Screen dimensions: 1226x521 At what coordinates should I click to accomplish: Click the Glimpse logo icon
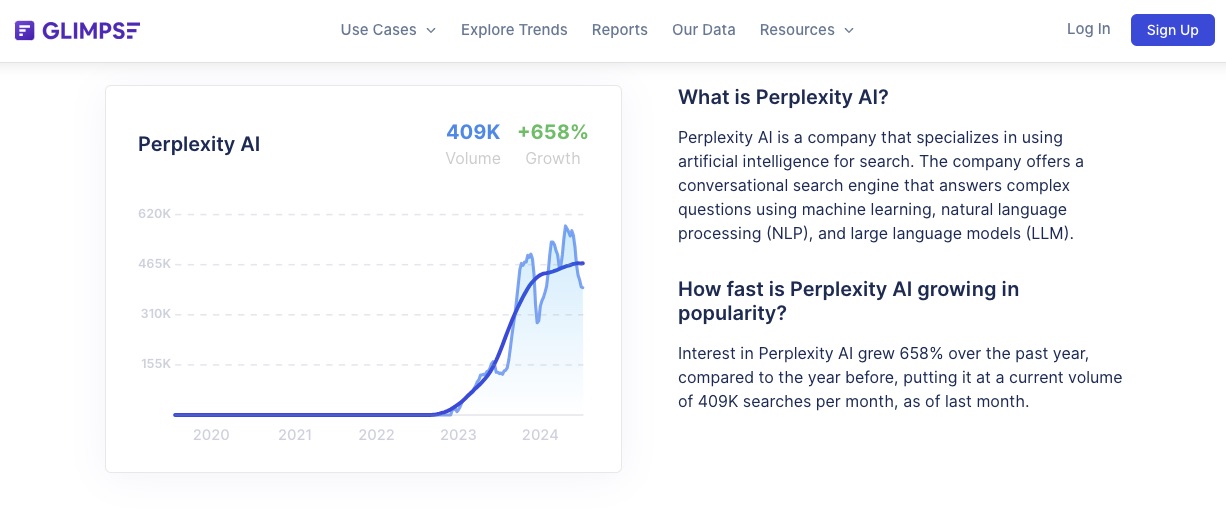point(25,30)
